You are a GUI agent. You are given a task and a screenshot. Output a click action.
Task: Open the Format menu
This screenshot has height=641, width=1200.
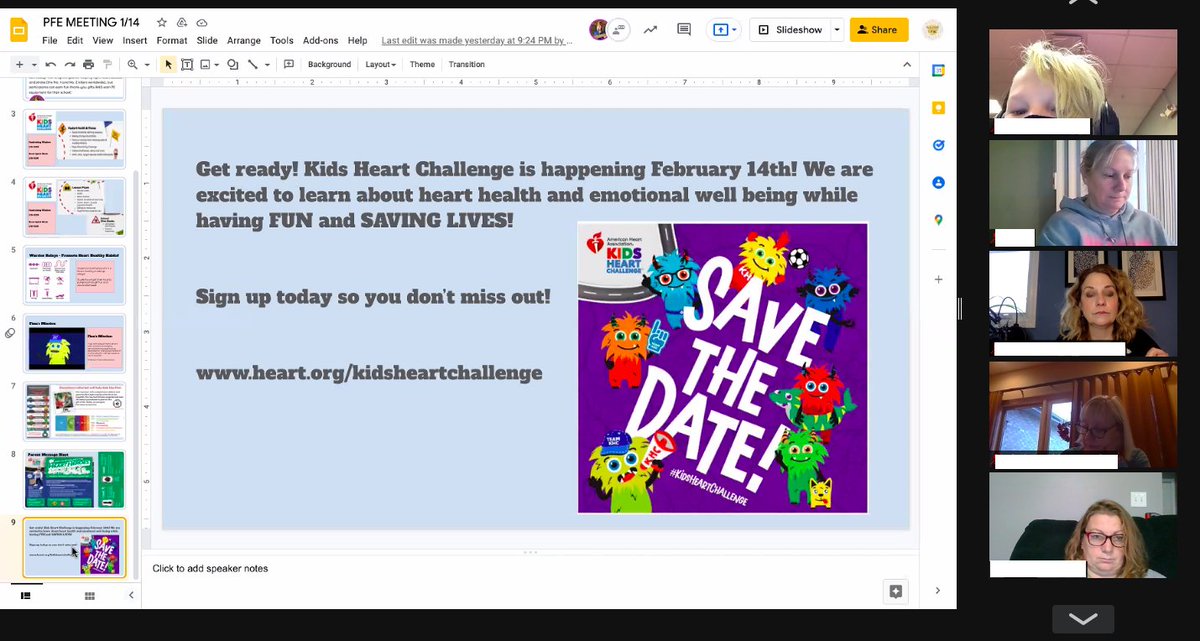coord(172,41)
